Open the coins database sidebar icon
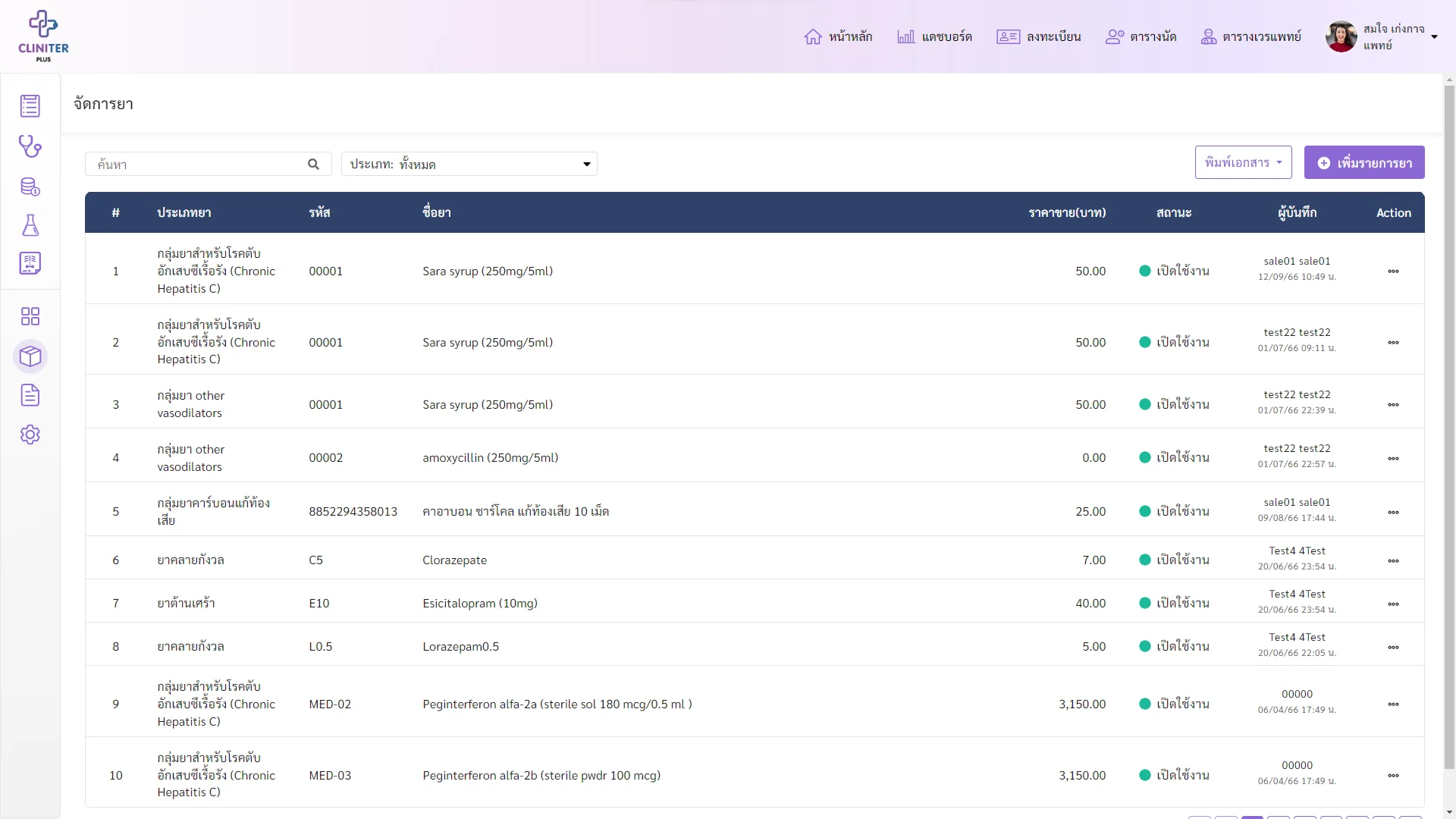This screenshot has height=819, width=1456. (30, 187)
